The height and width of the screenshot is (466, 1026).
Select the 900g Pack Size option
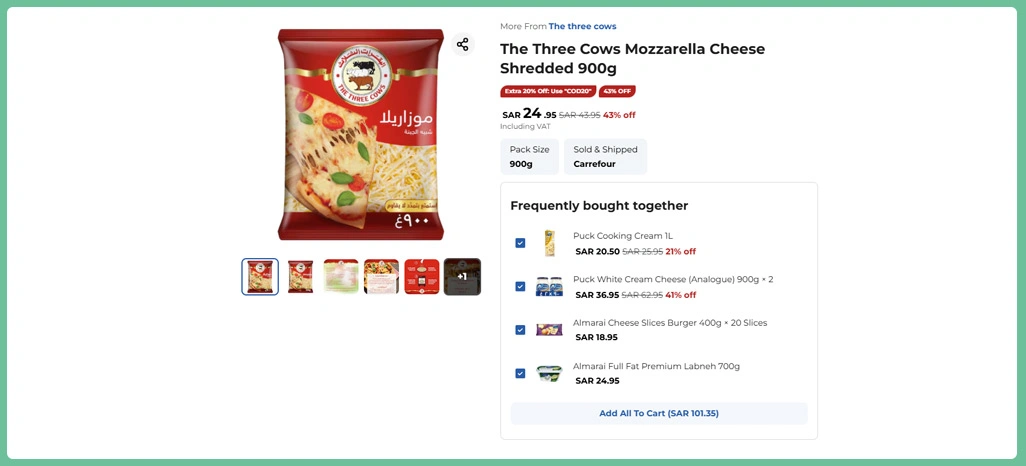coord(529,157)
